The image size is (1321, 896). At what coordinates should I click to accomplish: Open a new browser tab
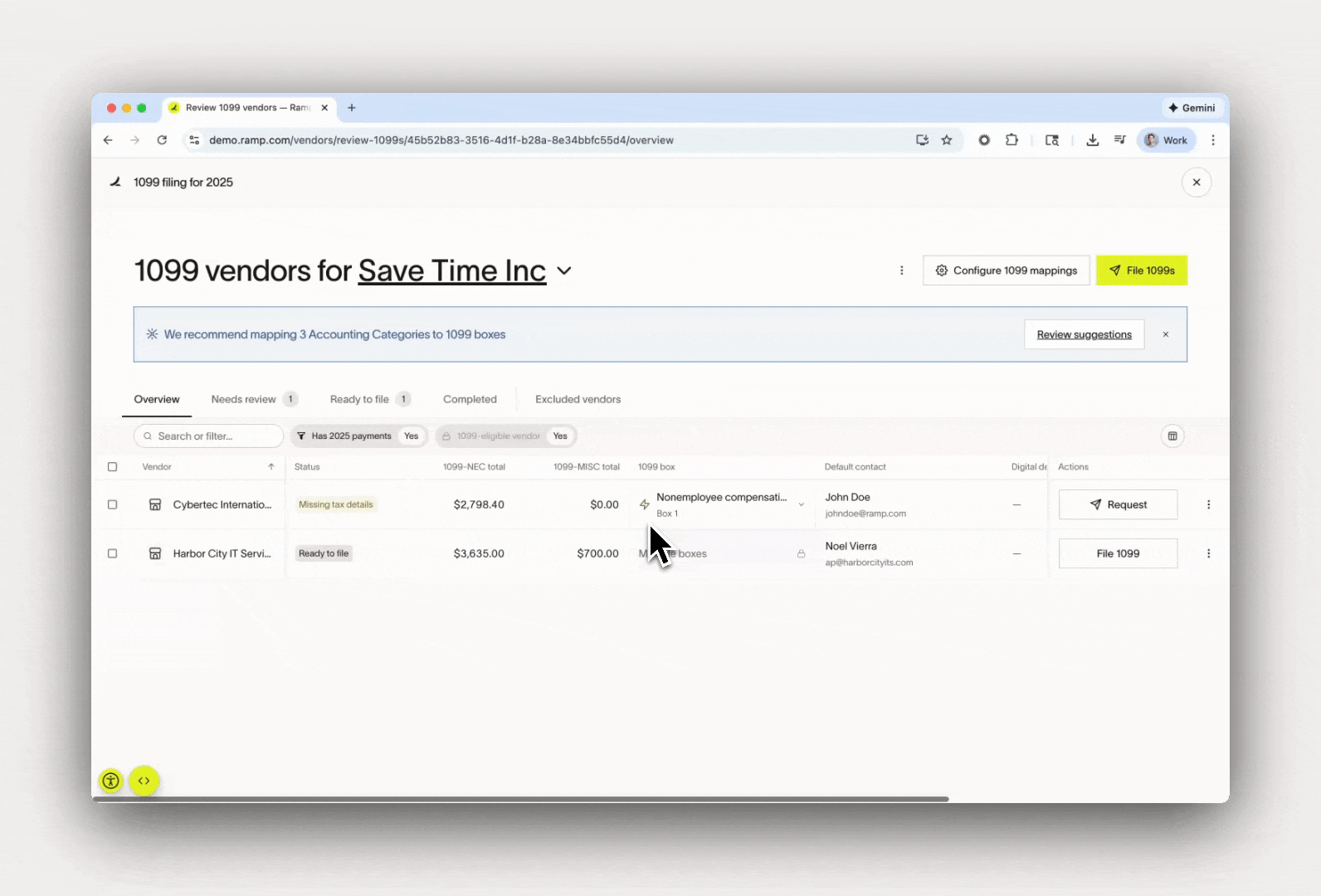(352, 108)
